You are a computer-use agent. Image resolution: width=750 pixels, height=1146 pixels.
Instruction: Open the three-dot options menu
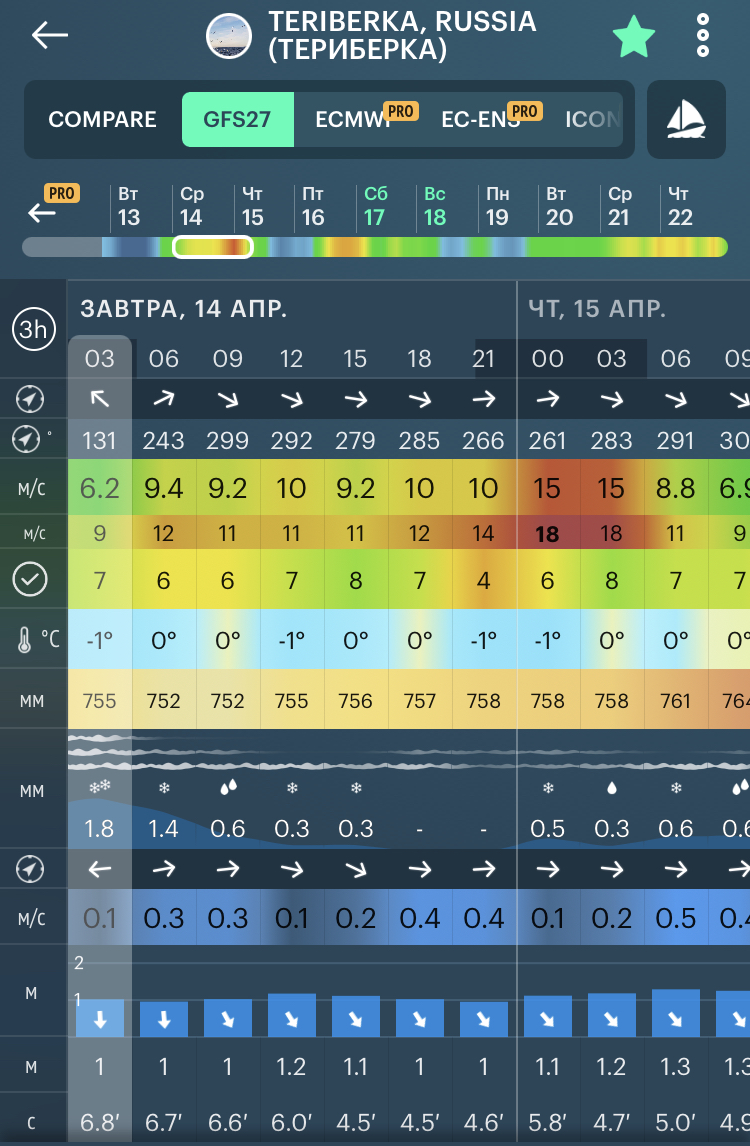pos(703,36)
